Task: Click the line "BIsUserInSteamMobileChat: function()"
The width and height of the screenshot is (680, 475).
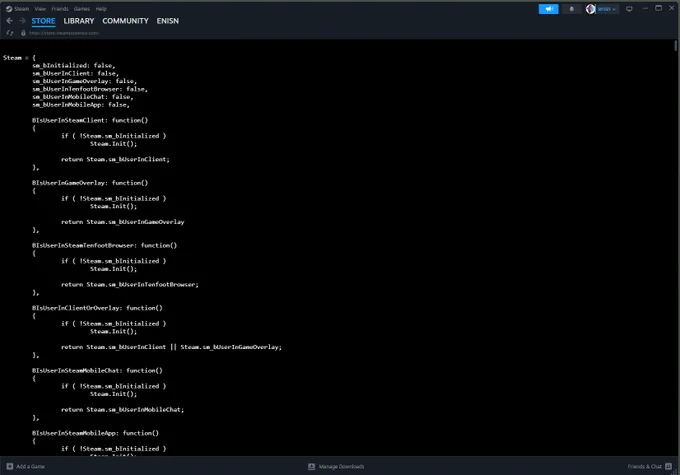Action: click(x=97, y=370)
